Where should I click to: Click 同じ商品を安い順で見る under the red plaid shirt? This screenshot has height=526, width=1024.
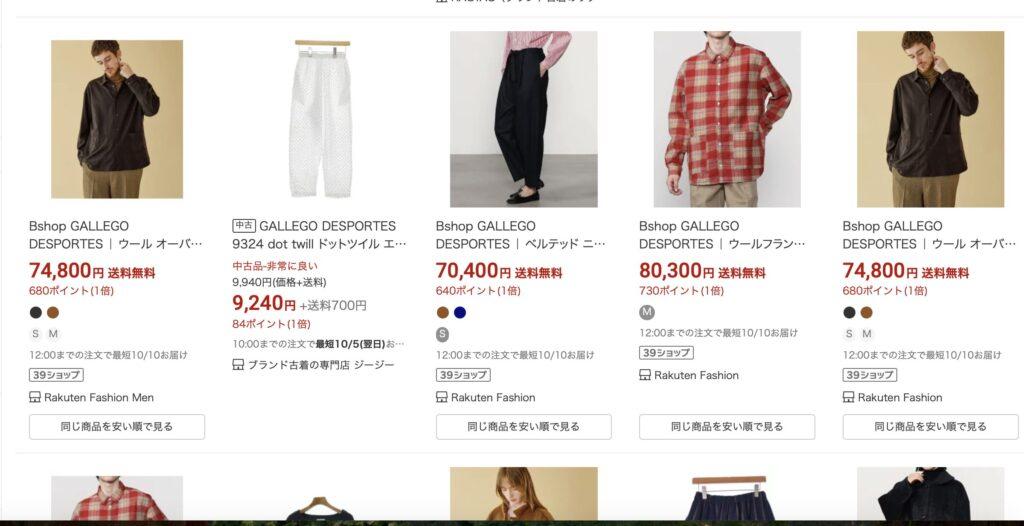point(727,427)
